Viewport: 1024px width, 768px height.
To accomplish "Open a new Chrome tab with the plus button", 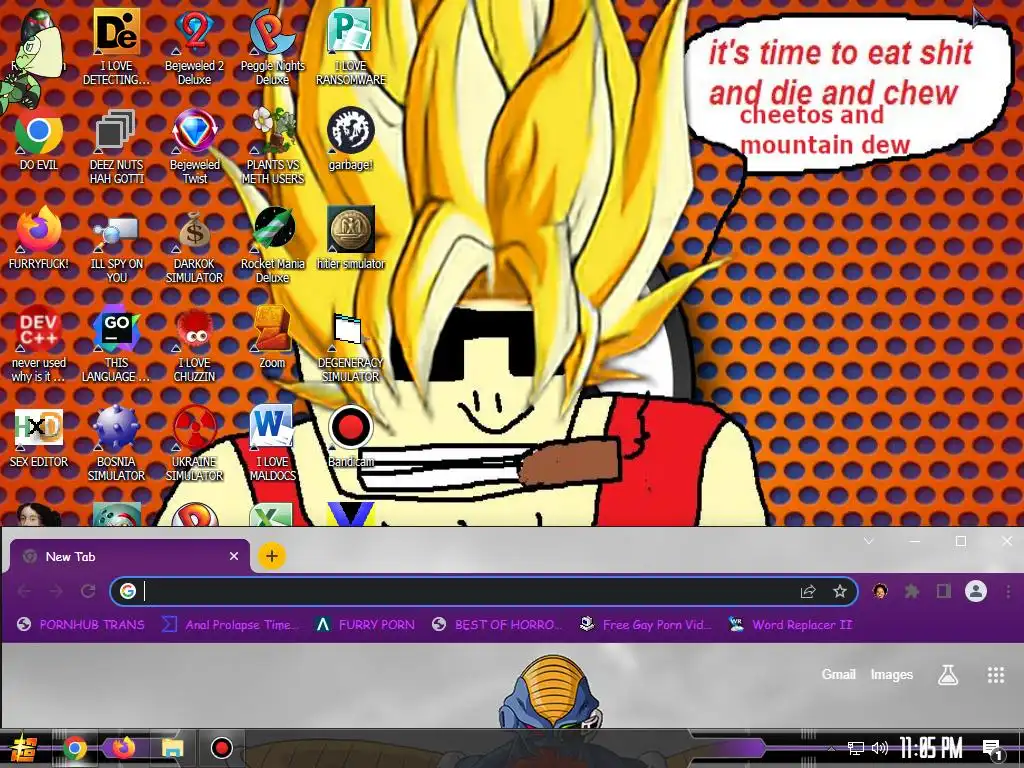I will point(272,556).
